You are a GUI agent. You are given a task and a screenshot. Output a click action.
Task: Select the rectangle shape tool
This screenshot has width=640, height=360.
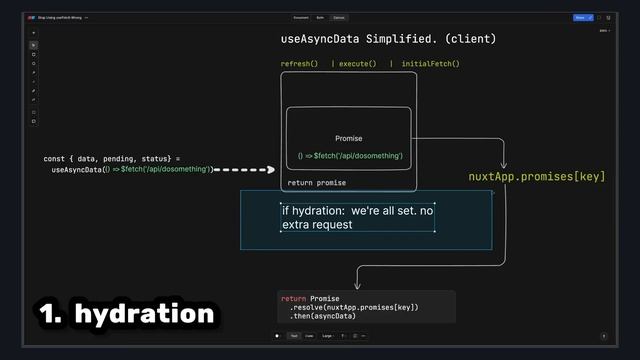33,54
